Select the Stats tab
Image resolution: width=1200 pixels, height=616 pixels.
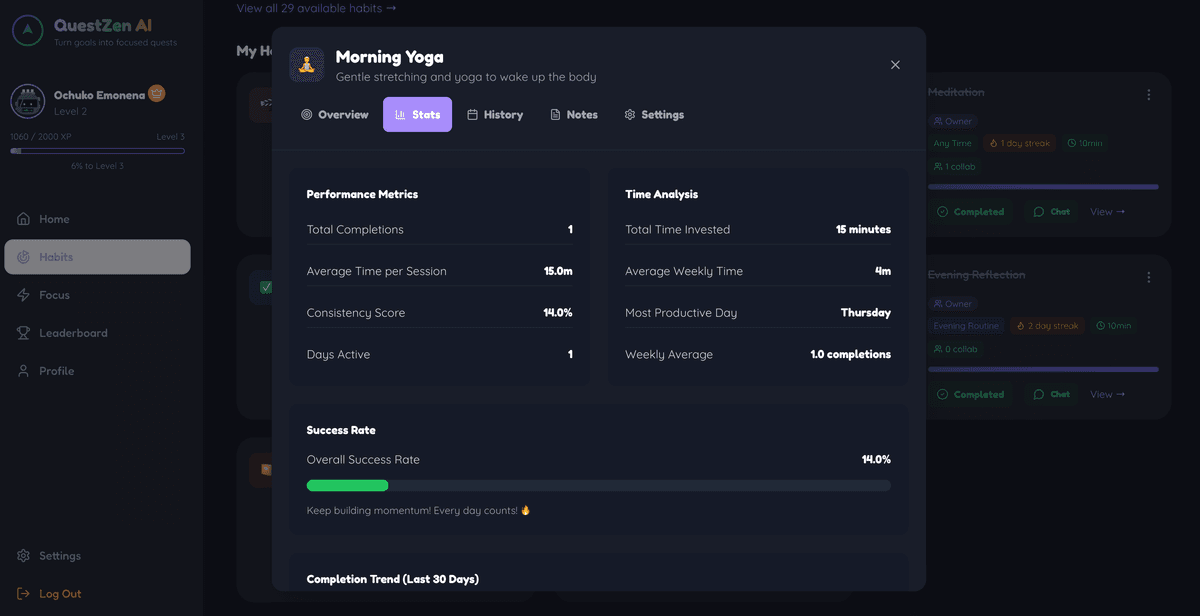(417, 115)
